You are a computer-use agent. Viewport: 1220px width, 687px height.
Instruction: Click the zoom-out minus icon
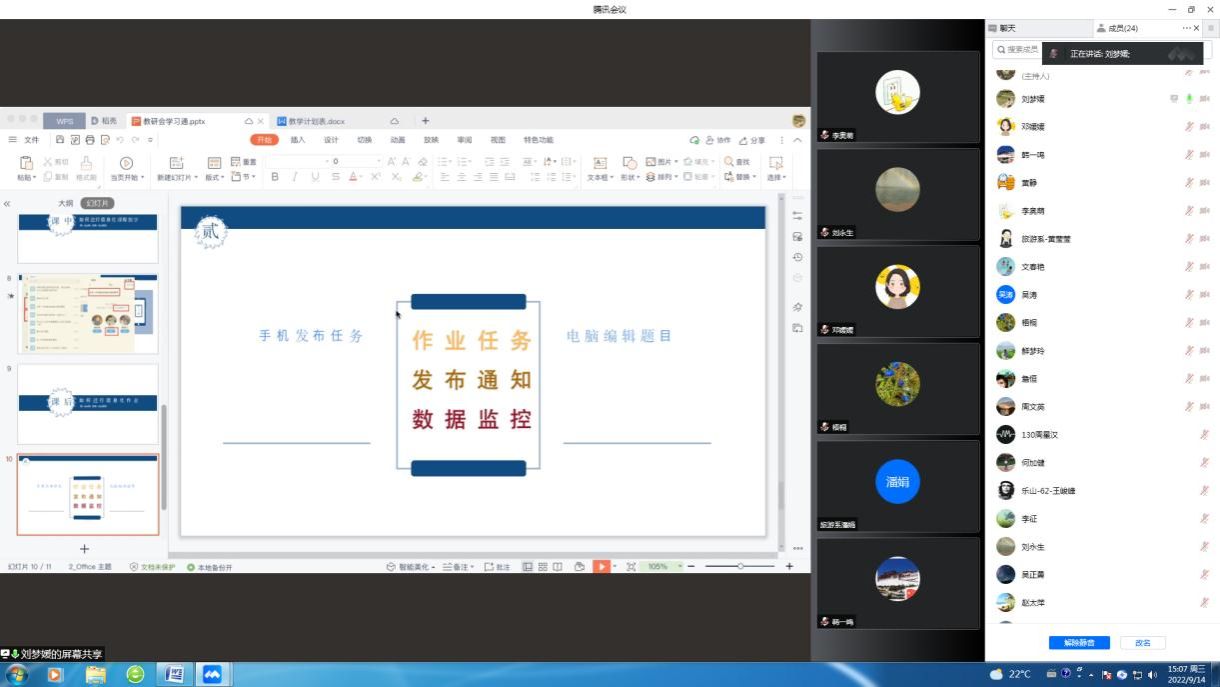point(691,566)
